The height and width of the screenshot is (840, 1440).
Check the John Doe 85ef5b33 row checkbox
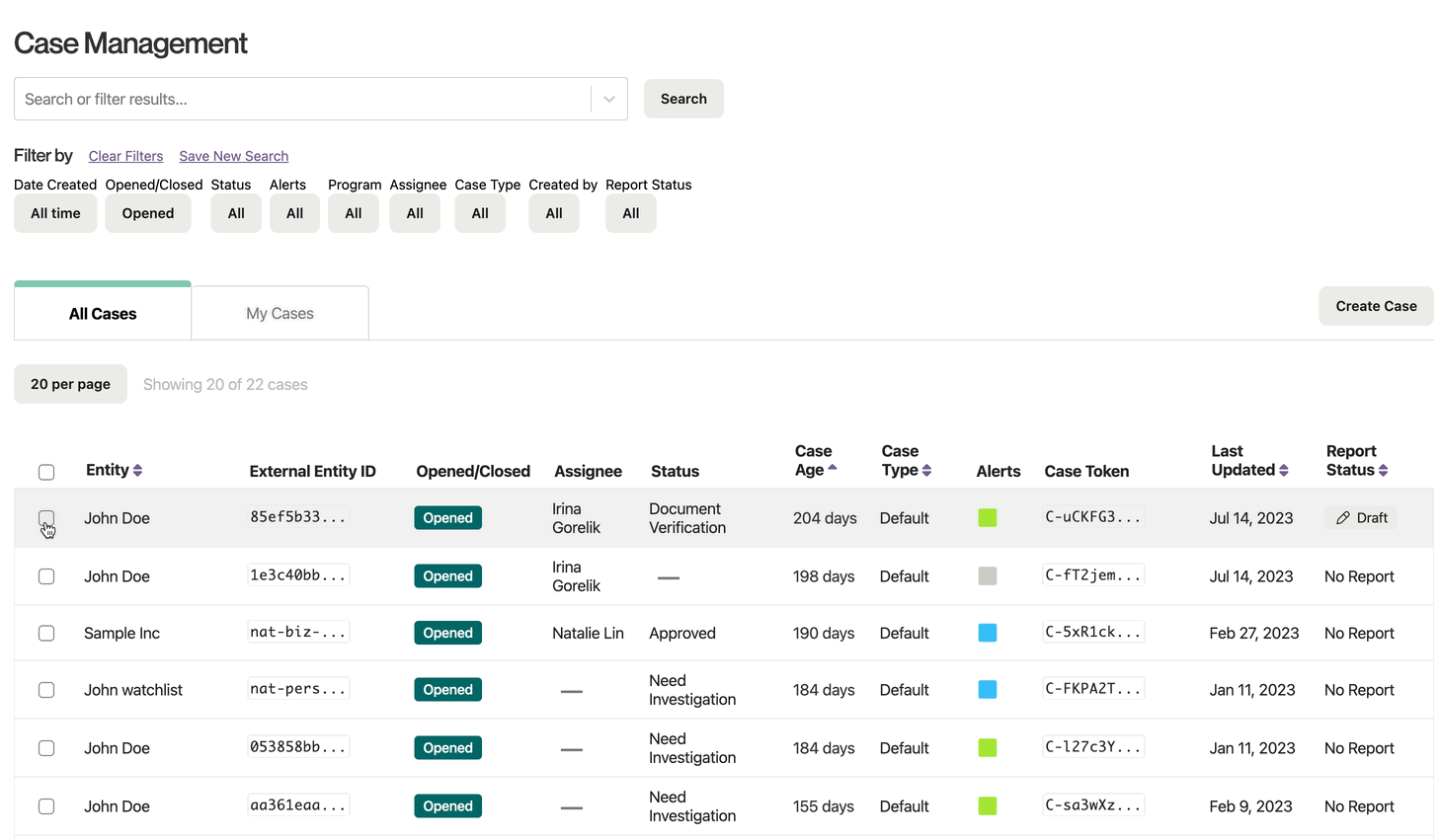coord(46,518)
